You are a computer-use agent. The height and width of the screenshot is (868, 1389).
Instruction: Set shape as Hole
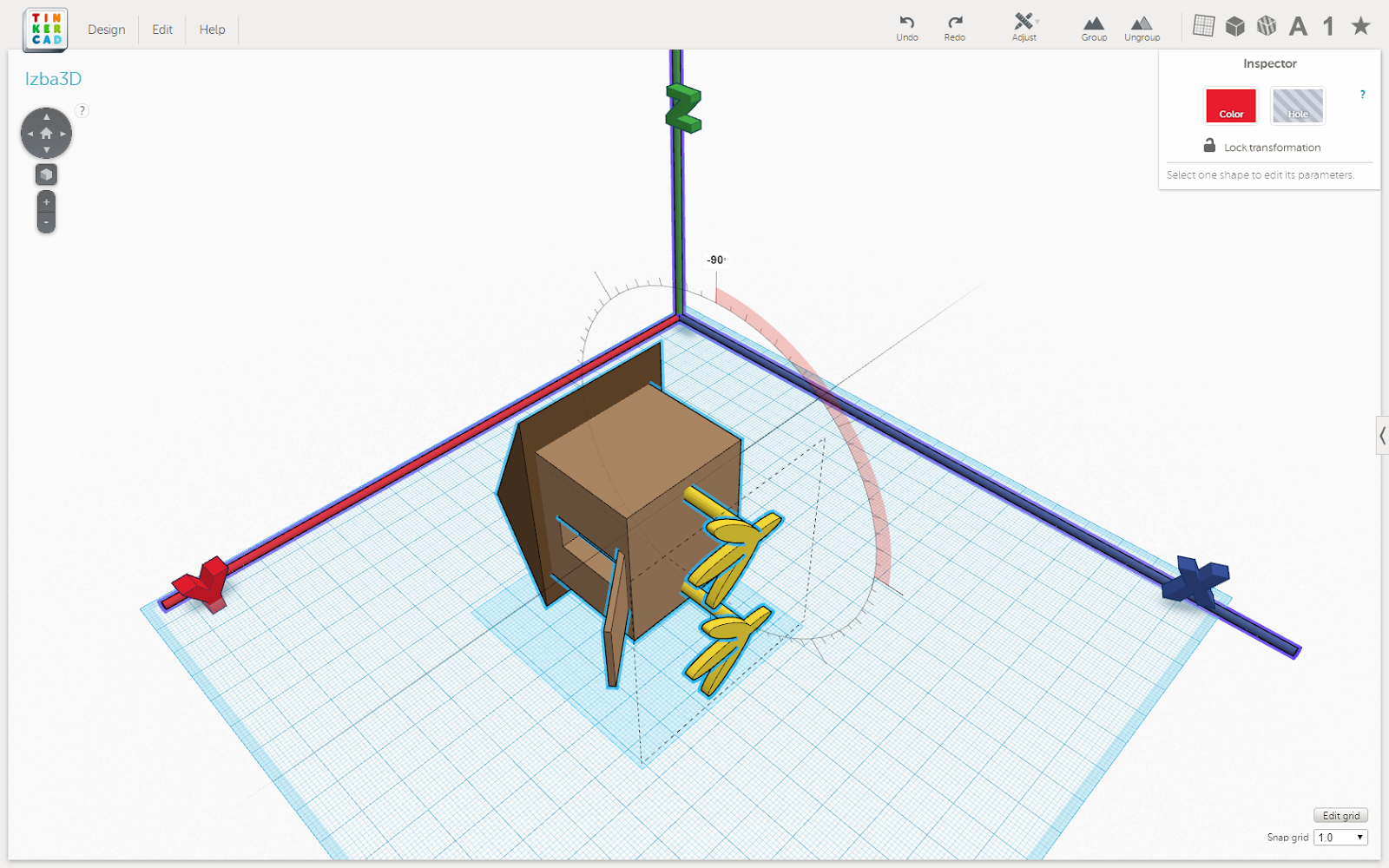click(x=1297, y=105)
